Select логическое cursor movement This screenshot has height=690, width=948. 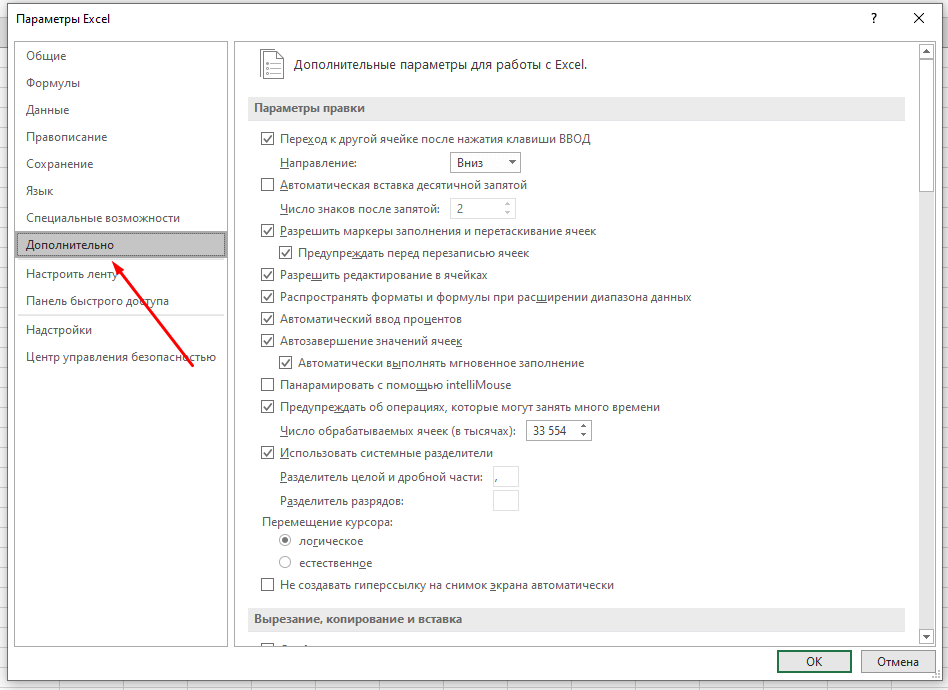[x=285, y=540]
